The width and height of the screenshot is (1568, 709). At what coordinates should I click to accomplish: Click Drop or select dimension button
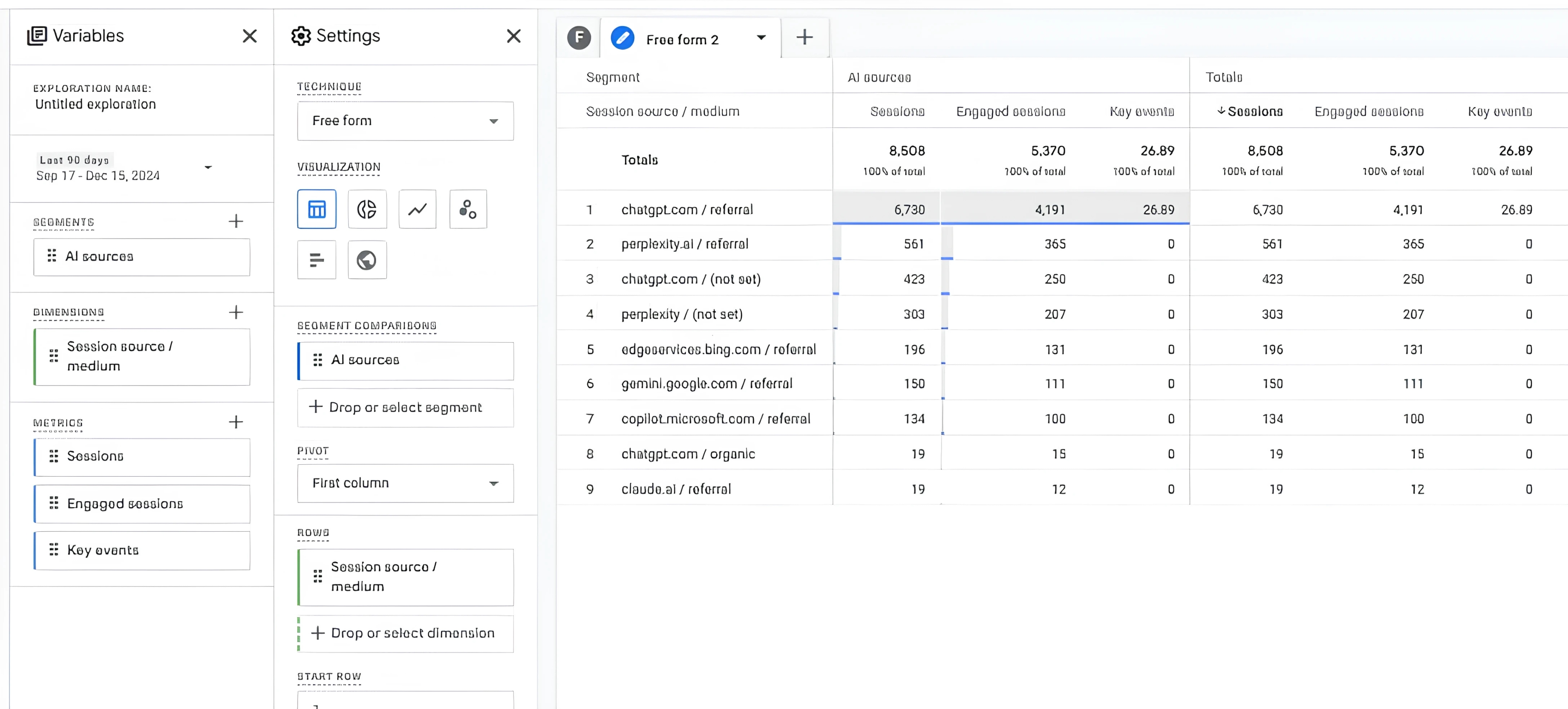405,633
